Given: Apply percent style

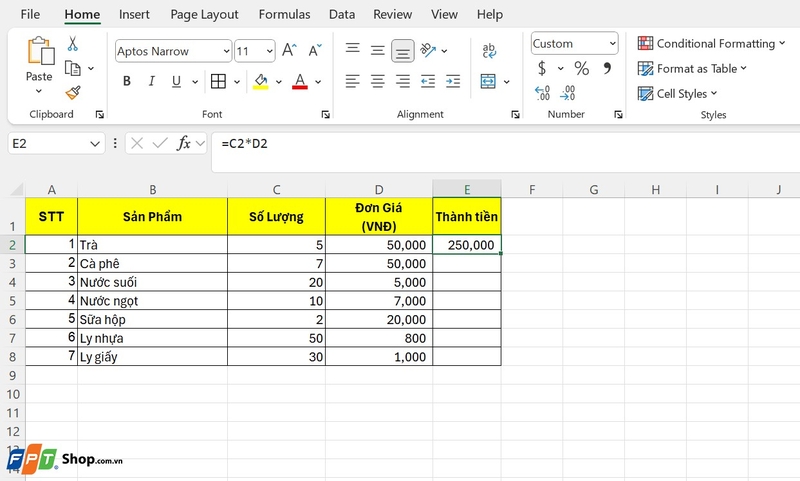Looking at the screenshot, I should pyautogui.click(x=582, y=68).
